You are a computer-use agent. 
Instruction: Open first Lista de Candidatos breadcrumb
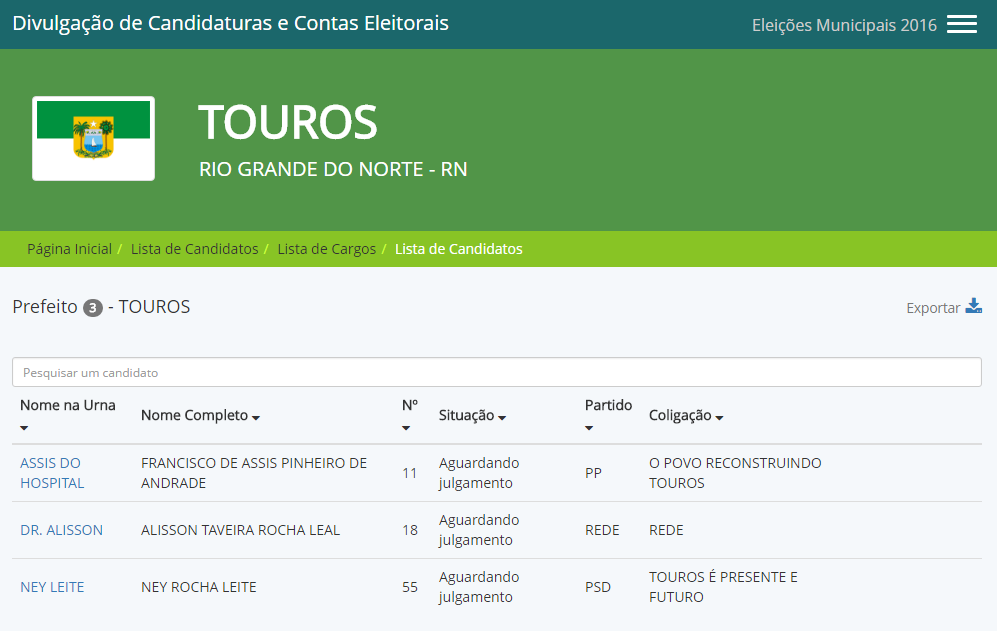(x=194, y=249)
